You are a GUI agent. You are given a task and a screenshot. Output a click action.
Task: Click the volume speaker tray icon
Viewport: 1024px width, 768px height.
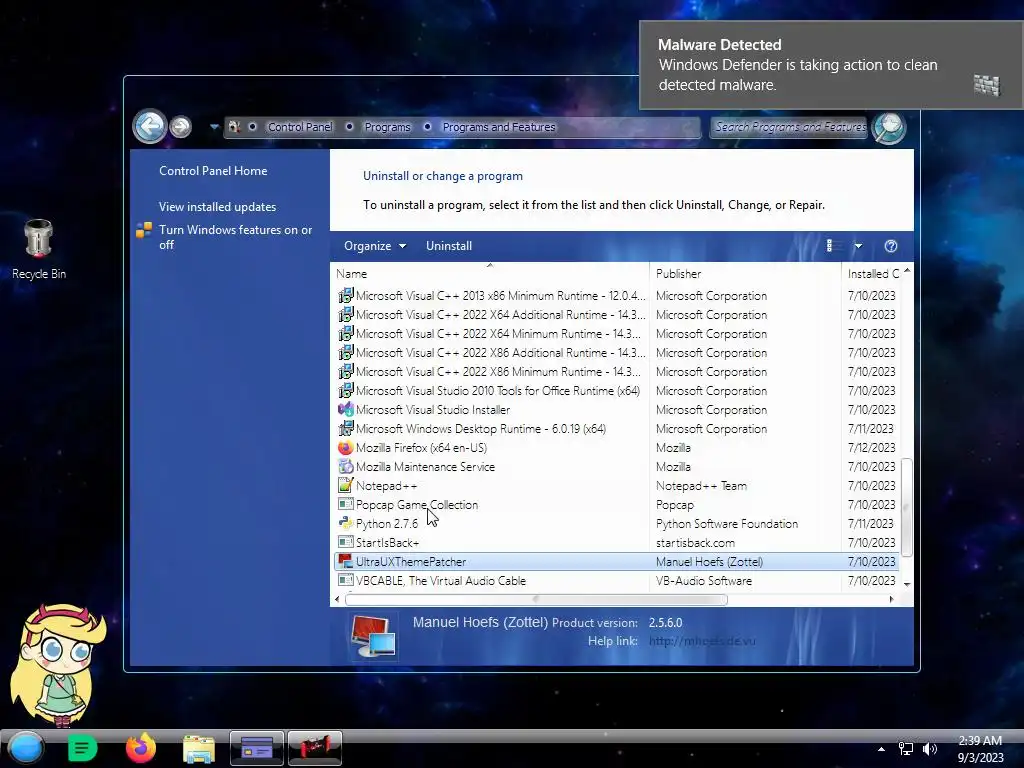930,749
